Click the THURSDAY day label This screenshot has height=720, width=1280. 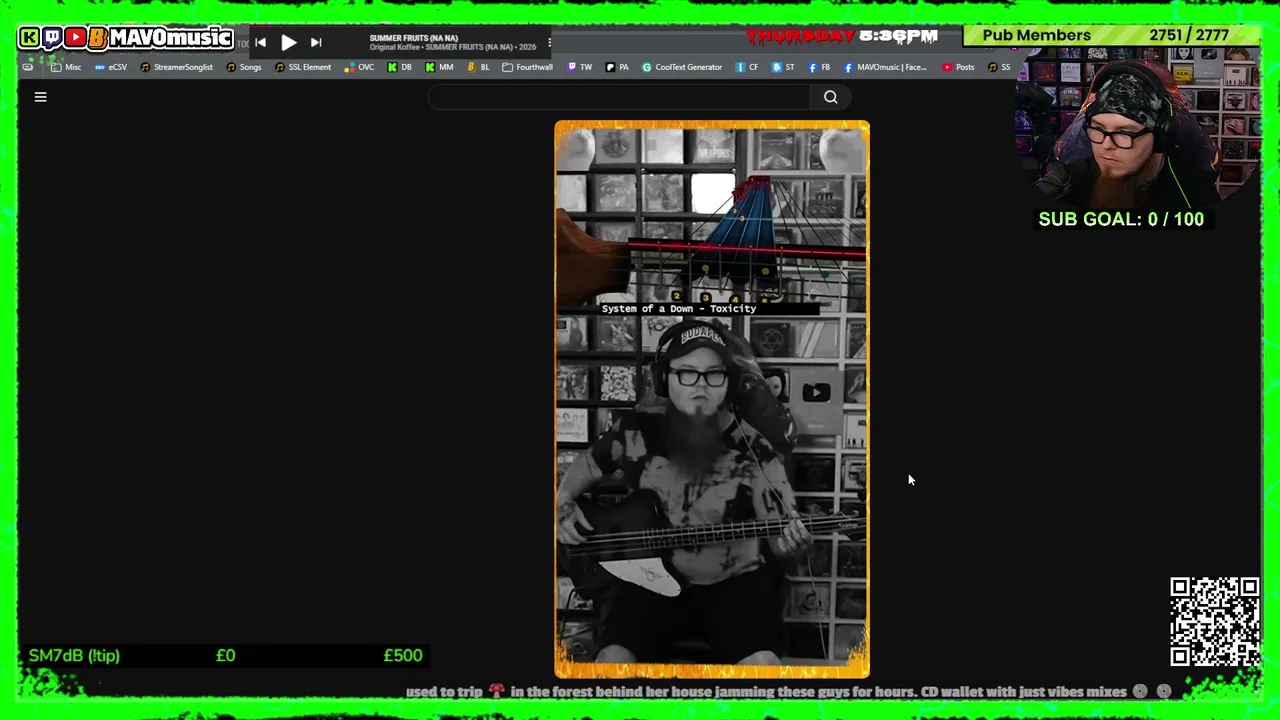click(x=799, y=36)
